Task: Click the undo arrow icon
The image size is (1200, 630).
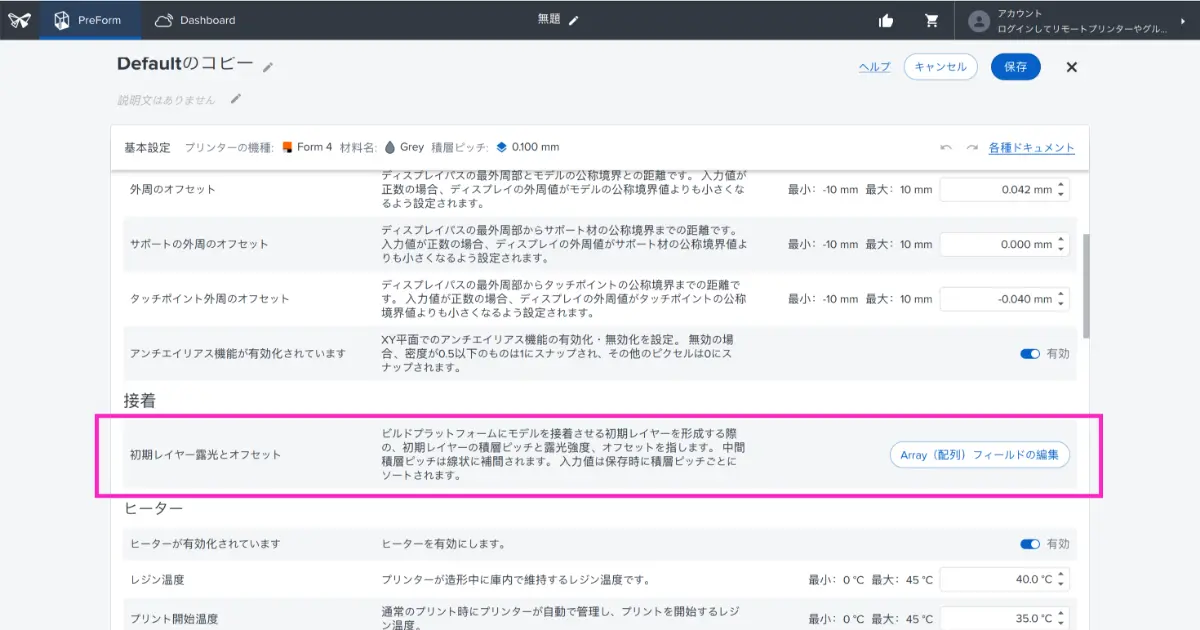Action: coord(946,148)
